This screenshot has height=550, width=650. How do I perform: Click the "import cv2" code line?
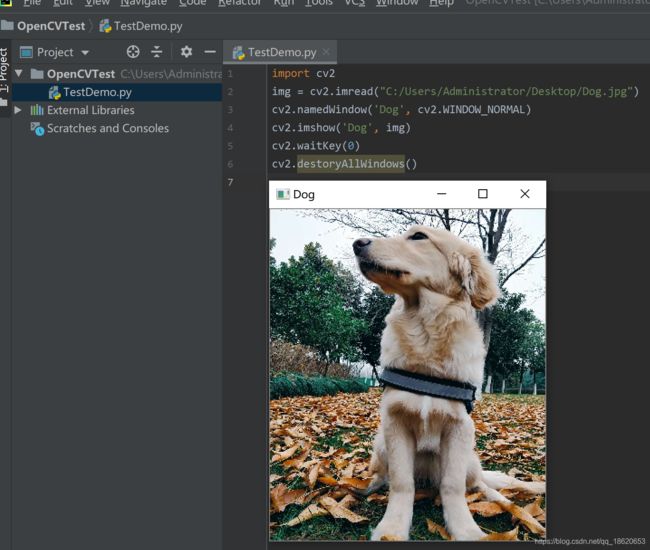pos(303,73)
